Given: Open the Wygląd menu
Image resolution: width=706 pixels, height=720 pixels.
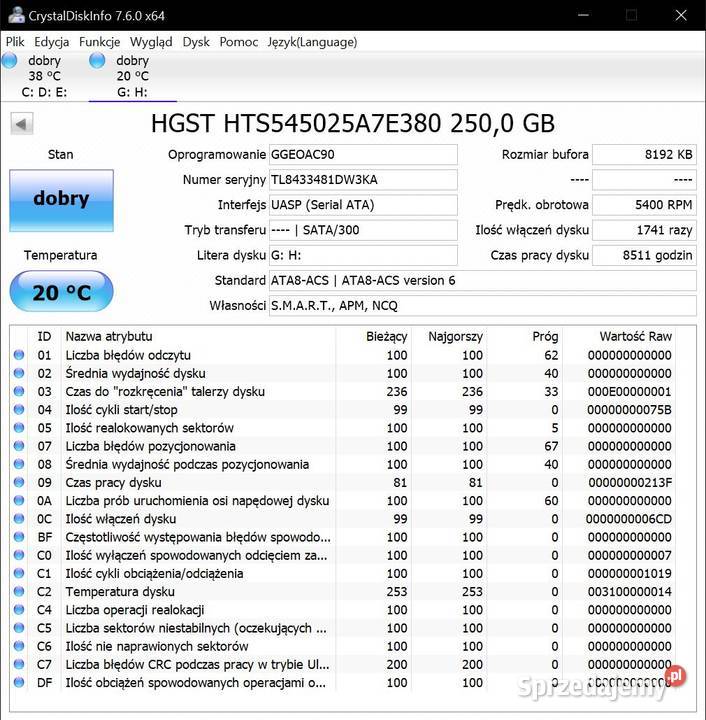Looking at the screenshot, I should pyautogui.click(x=151, y=42).
